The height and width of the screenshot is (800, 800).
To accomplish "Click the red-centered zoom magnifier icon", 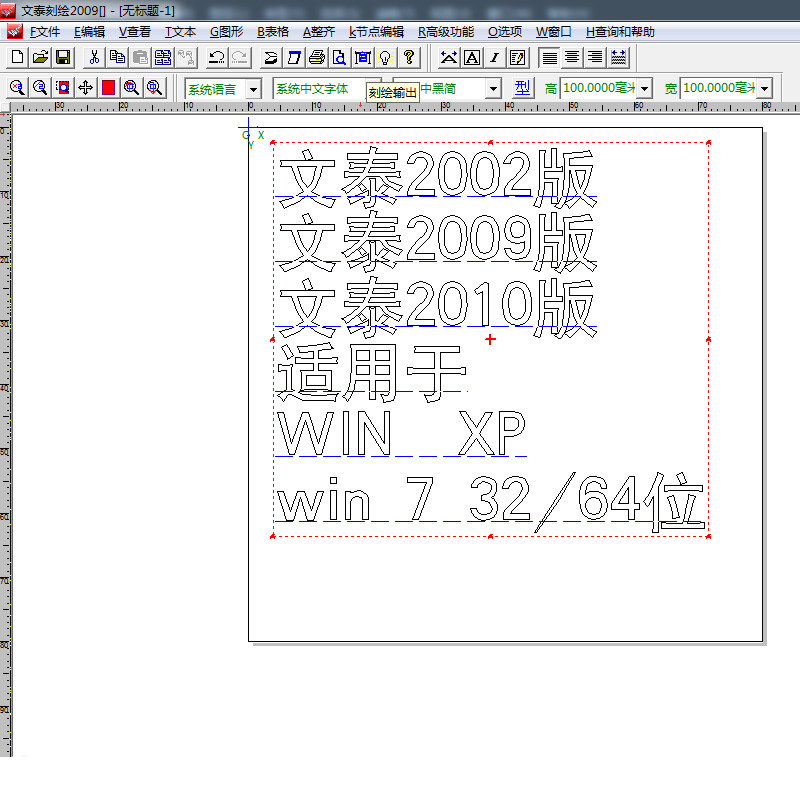I will 132,88.
